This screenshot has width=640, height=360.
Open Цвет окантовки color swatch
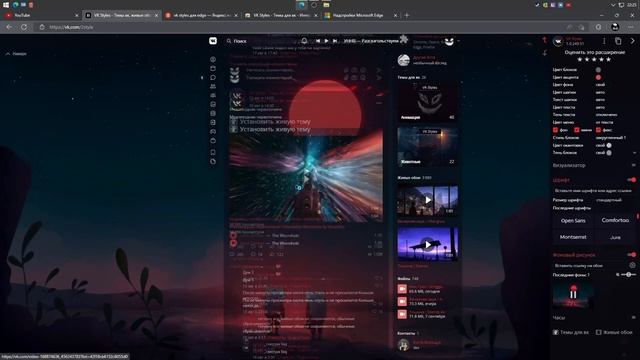(x=609, y=145)
